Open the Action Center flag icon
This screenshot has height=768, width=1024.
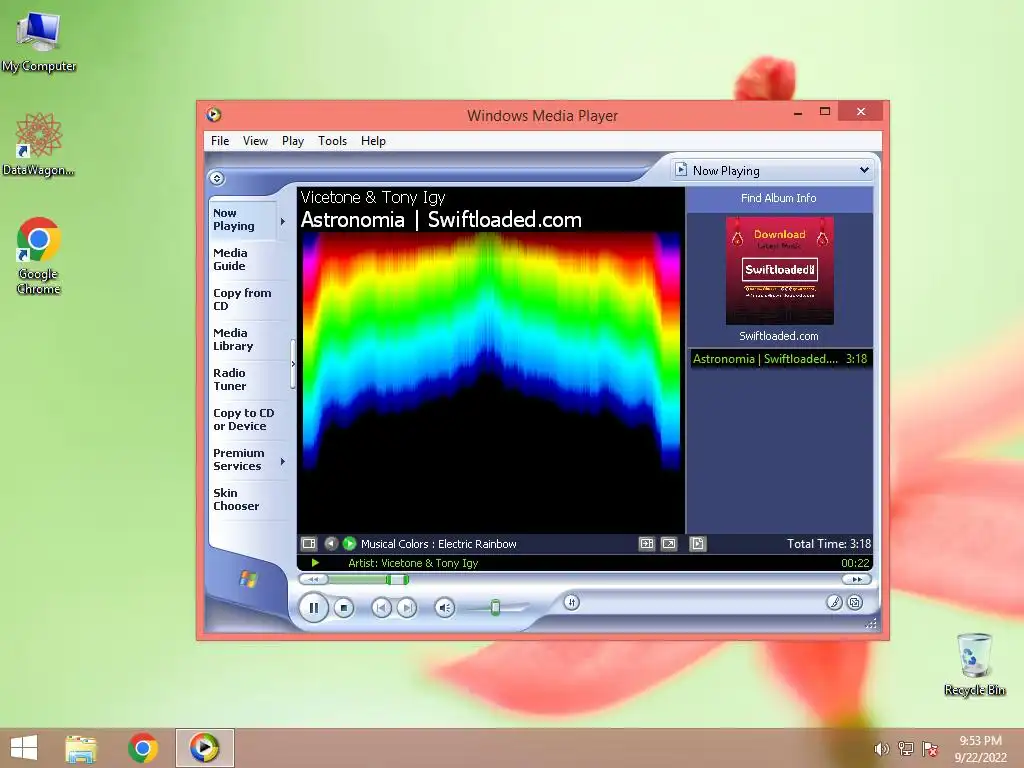[930, 749]
